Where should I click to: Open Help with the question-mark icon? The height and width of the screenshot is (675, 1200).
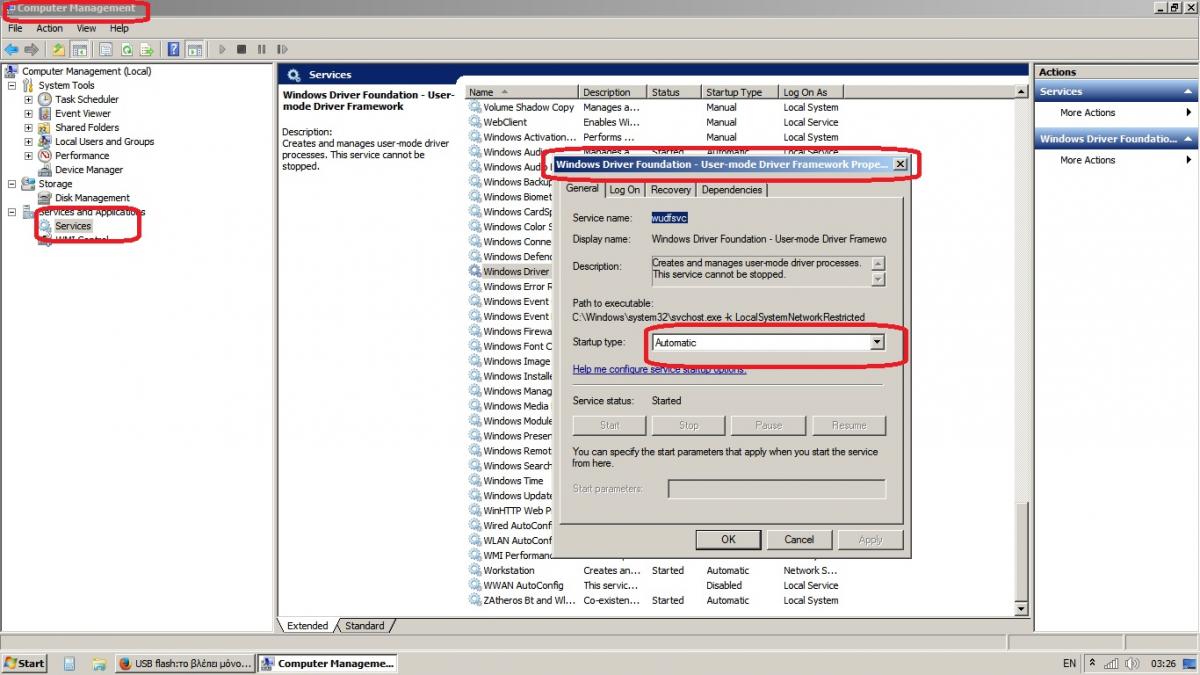coord(174,49)
